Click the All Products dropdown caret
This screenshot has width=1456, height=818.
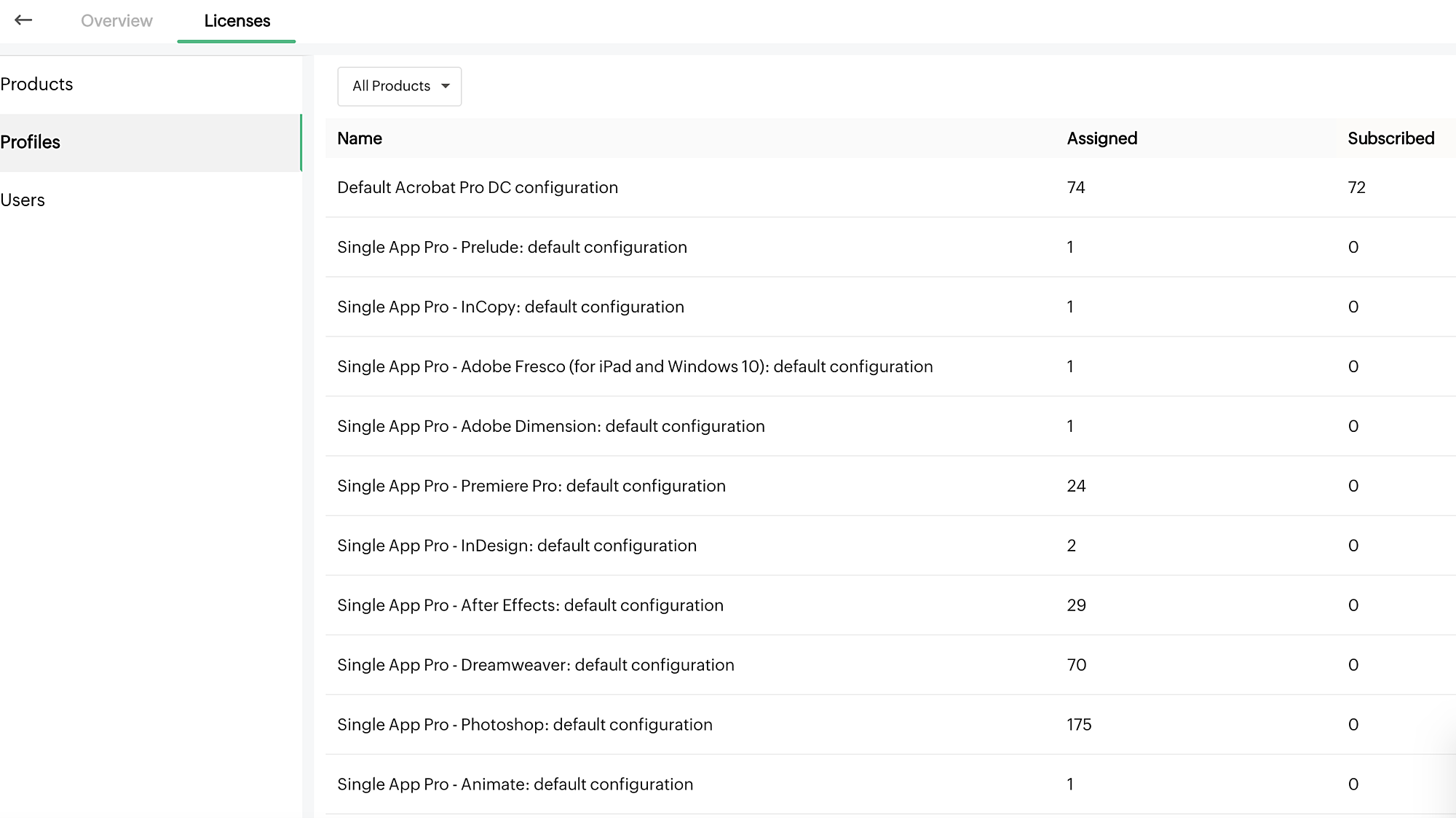[446, 86]
